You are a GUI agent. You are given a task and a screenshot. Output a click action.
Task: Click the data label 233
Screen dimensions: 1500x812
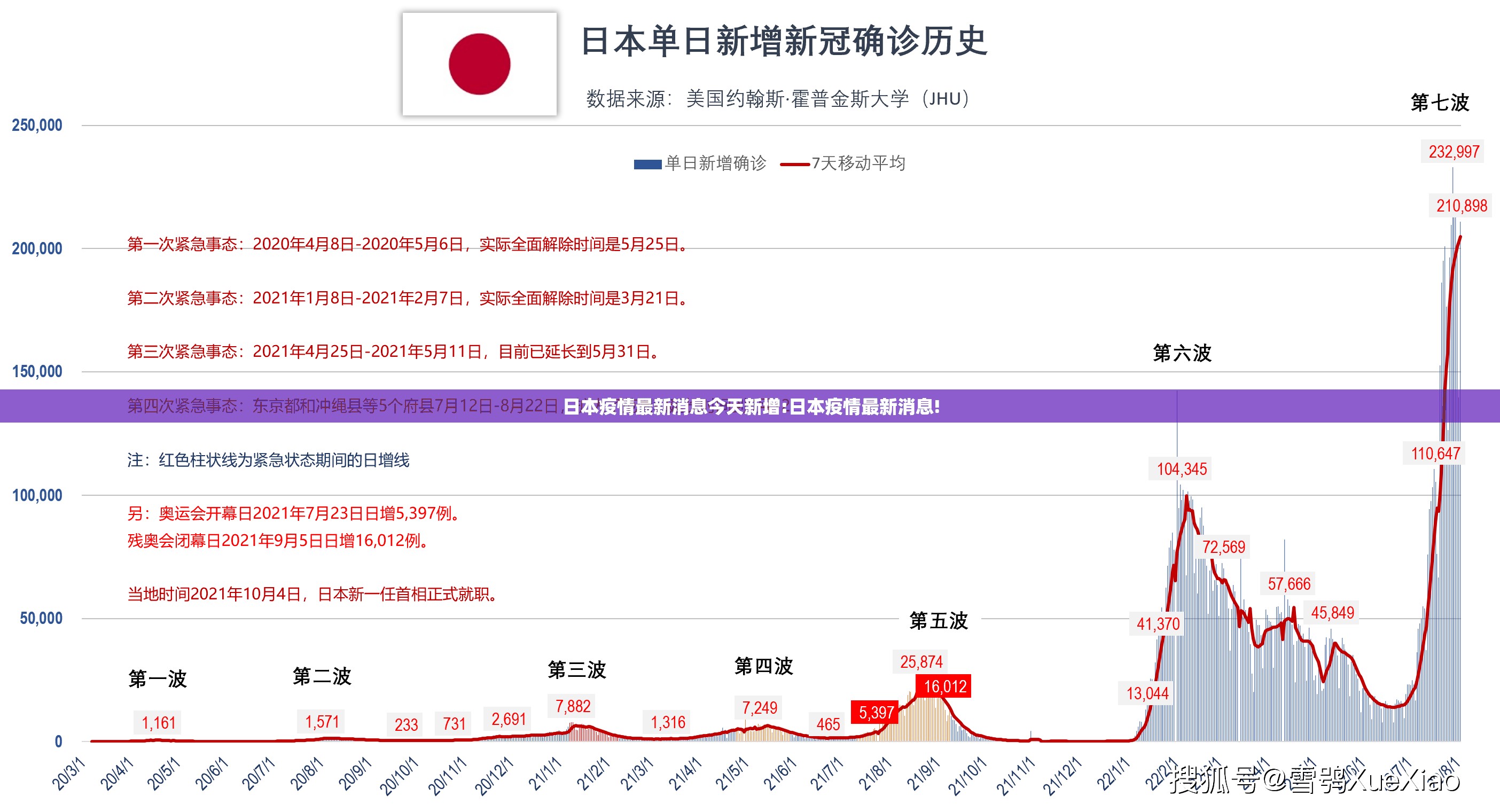(406, 725)
